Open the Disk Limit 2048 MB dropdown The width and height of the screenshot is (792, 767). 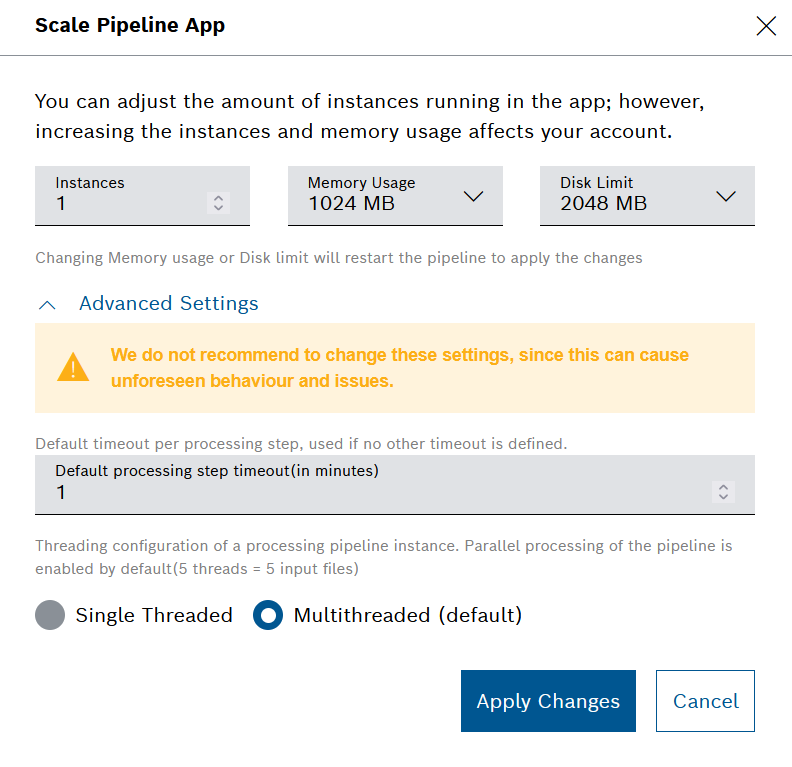[x=630, y=196]
